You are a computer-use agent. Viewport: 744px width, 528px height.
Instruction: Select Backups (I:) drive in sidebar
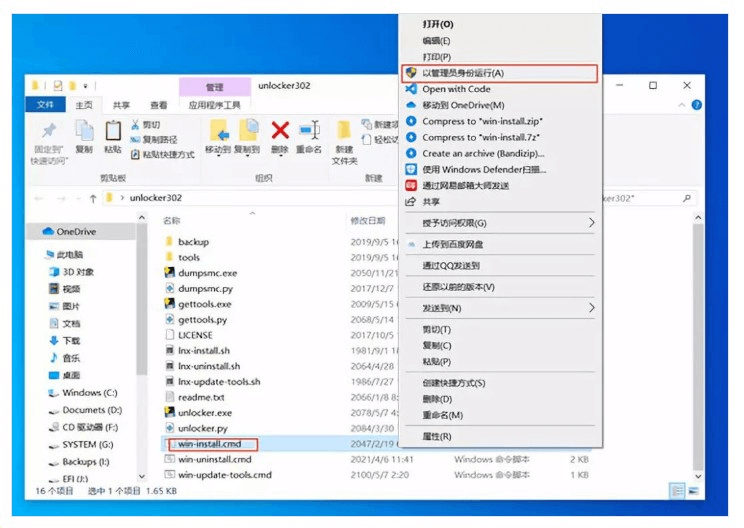click(79, 462)
